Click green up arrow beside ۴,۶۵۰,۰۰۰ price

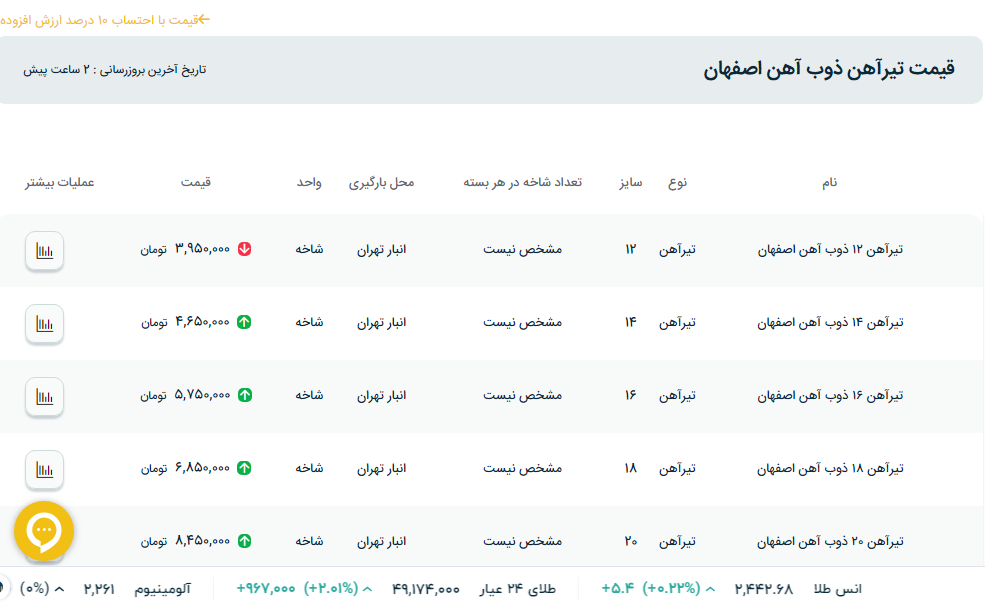[x=244, y=322]
